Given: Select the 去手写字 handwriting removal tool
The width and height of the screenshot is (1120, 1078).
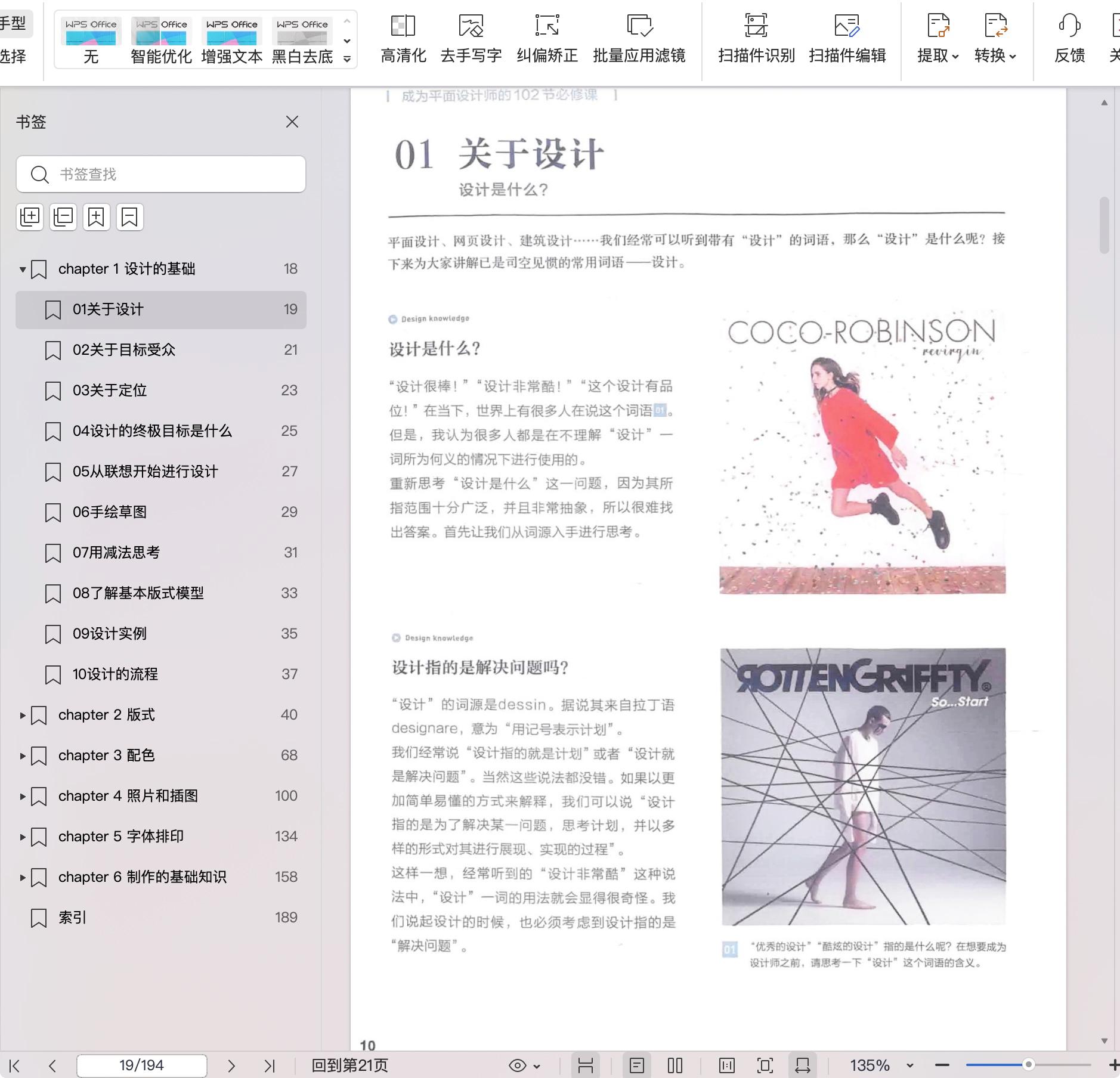Looking at the screenshot, I should coord(471,38).
